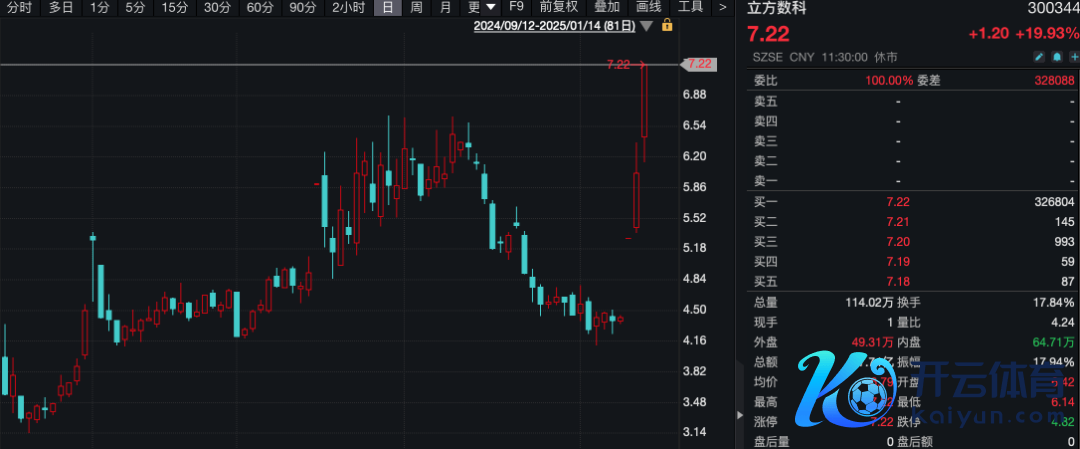The height and width of the screenshot is (449, 1080).
Task: Click the 卖五 row label
Action: click(765, 101)
